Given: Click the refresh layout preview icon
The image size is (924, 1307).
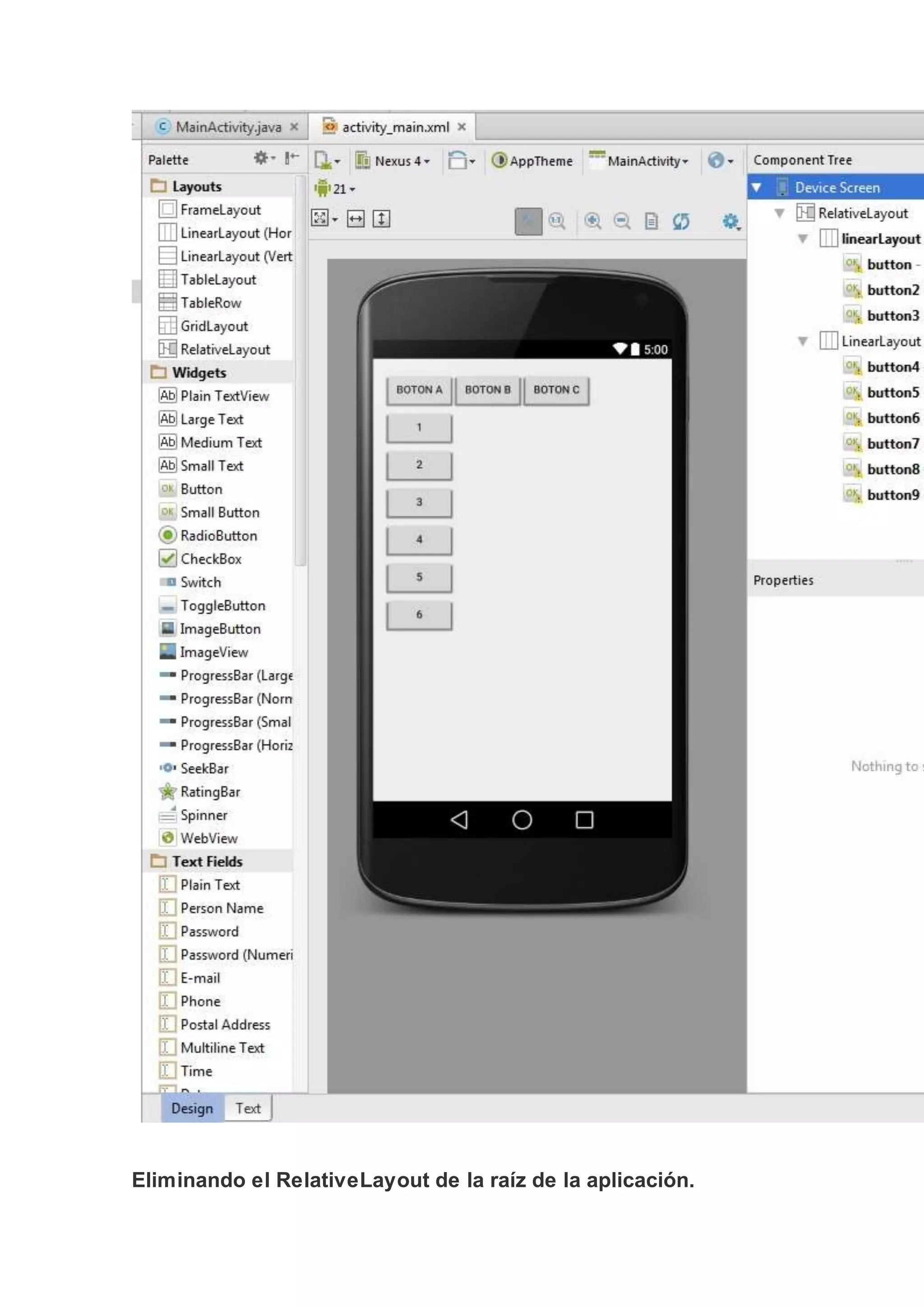Looking at the screenshot, I should 680,221.
